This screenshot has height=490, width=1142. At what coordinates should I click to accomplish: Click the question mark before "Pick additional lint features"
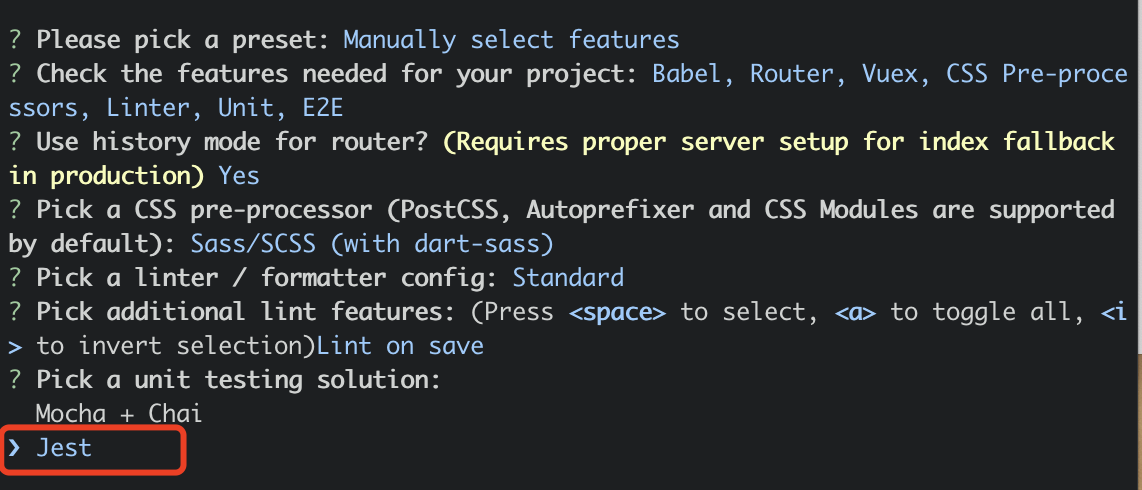(15, 312)
